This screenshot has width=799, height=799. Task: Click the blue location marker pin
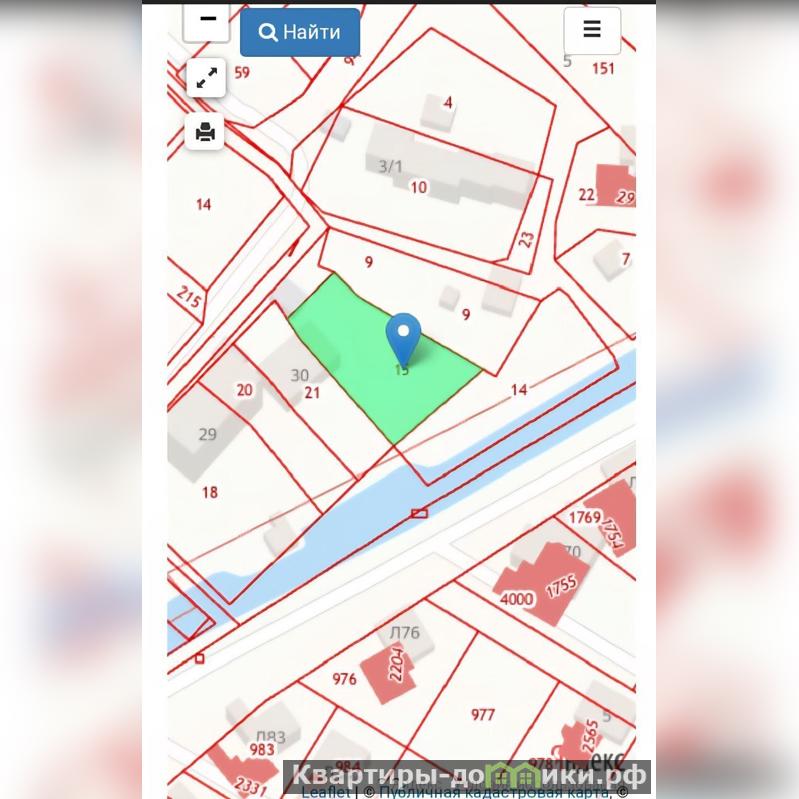pos(403,340)
